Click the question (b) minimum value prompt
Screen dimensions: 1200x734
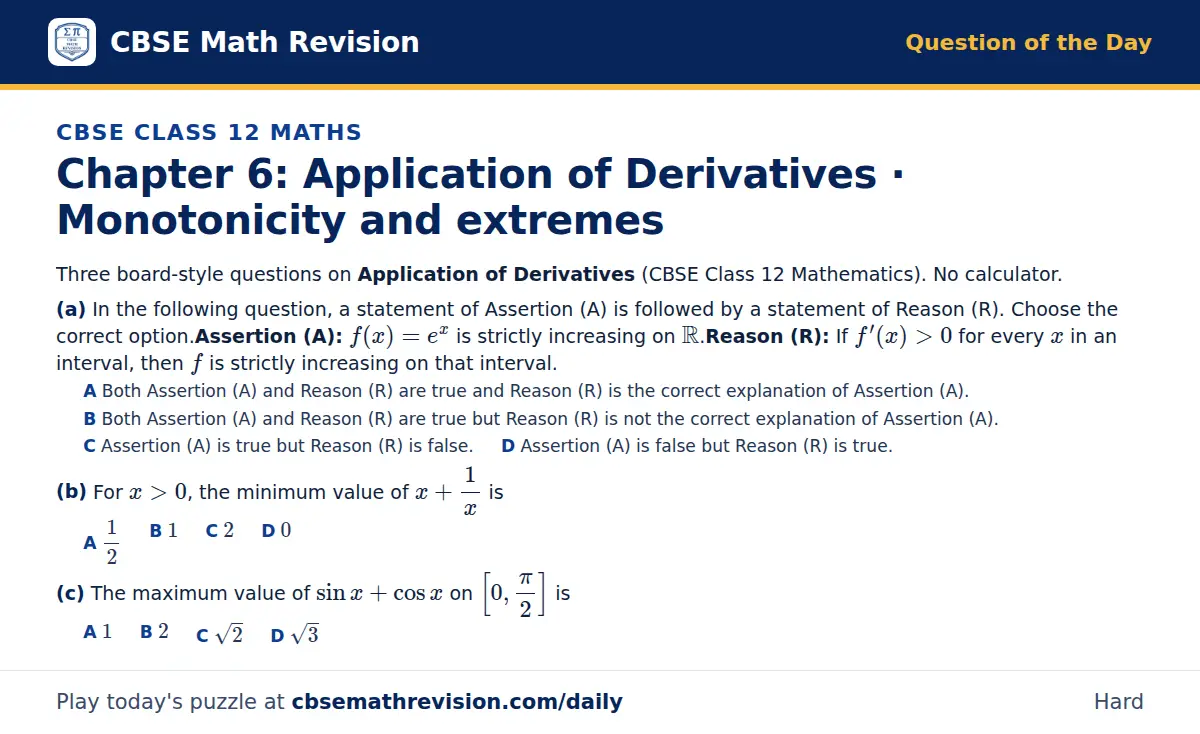[x=280, y=492]
